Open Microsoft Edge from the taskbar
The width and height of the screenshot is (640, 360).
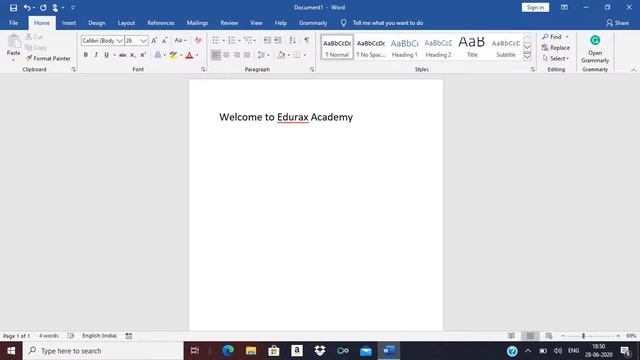228,351
